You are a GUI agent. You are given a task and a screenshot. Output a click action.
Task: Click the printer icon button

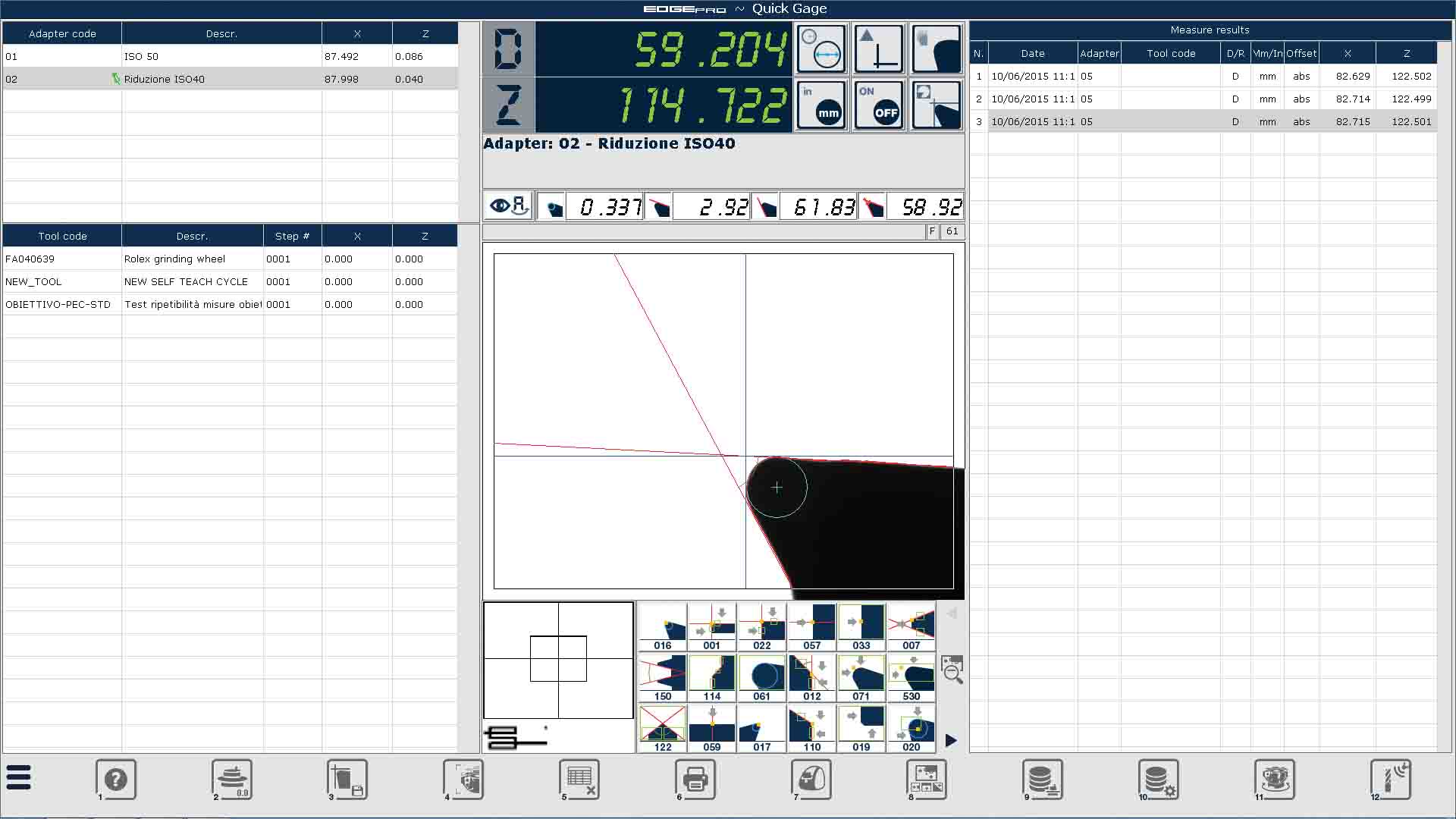[695, 780]
